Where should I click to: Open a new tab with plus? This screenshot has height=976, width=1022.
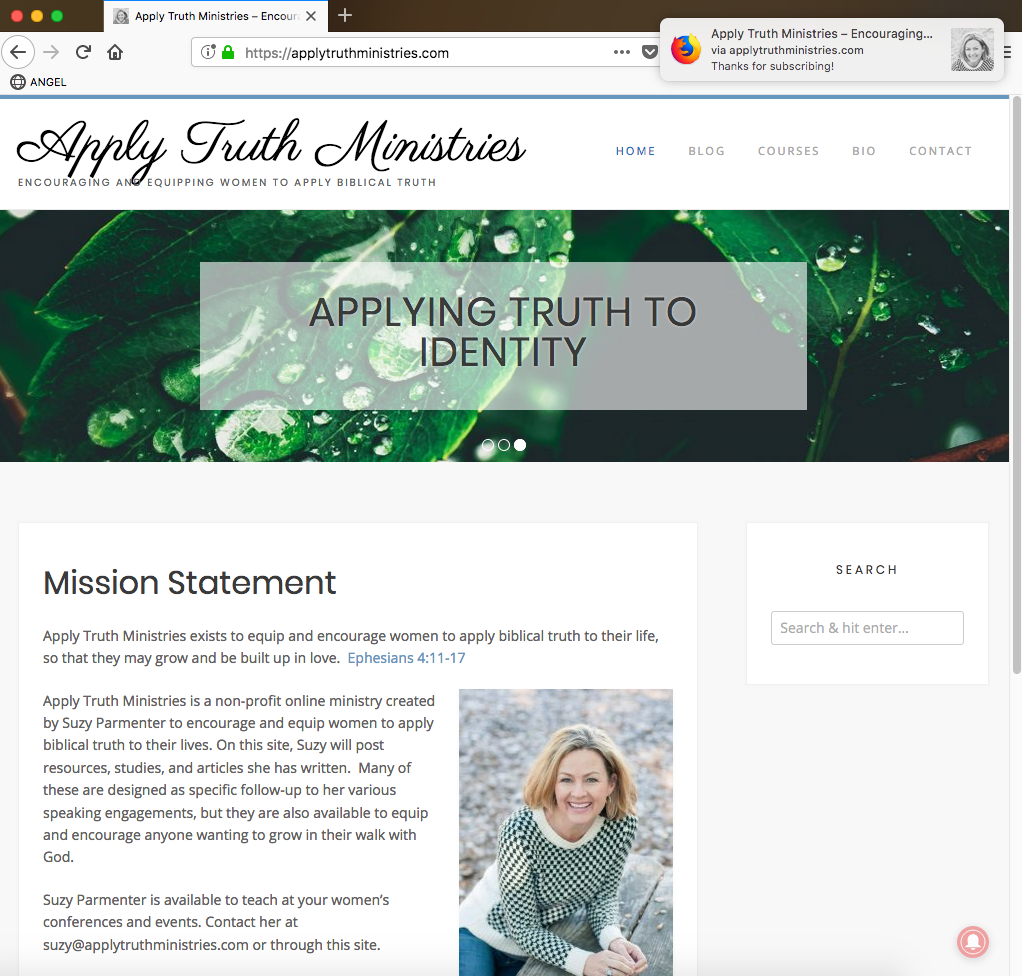pyautogui.click(x=345, y=15)
